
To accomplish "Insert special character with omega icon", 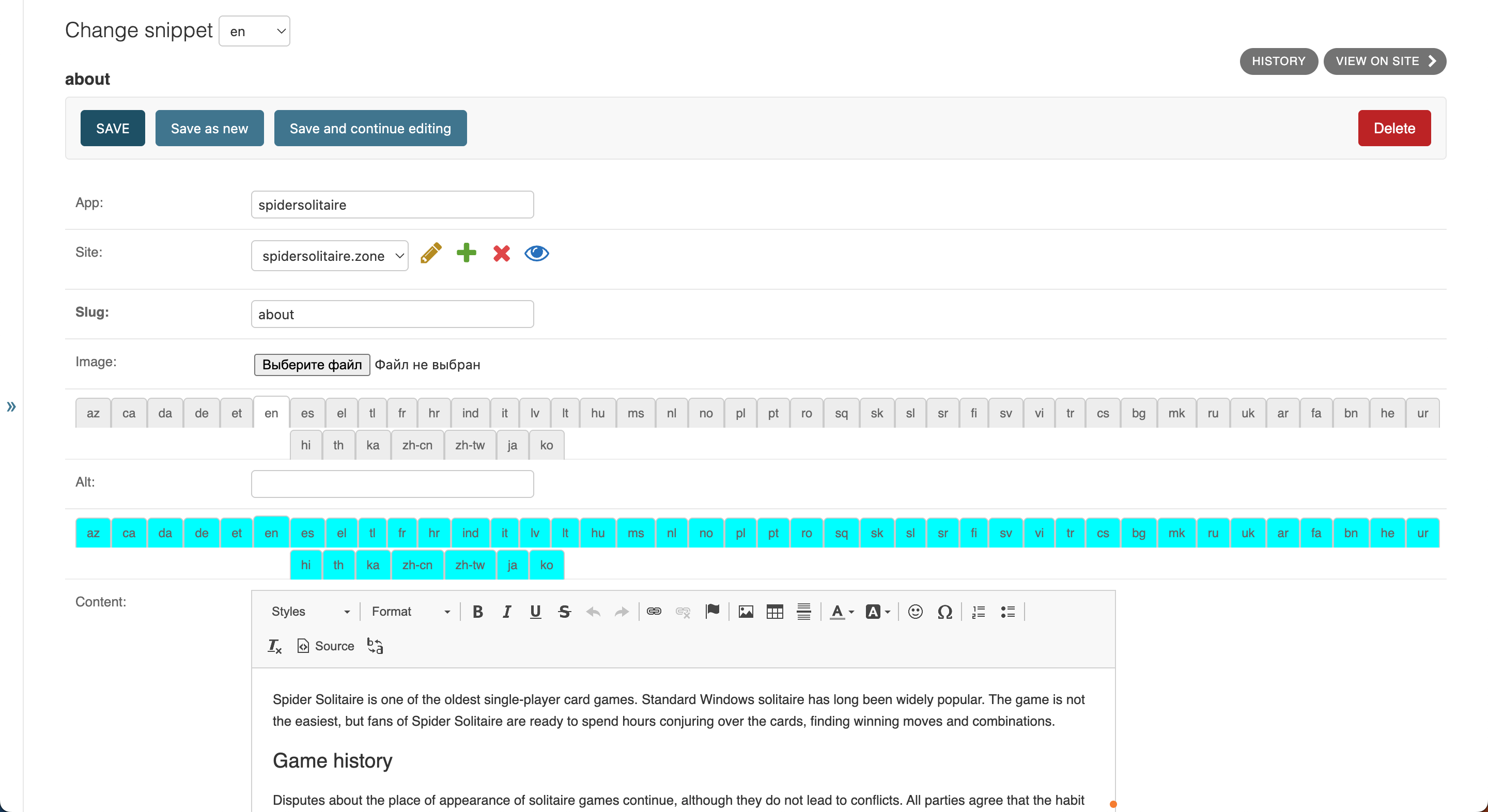I will coord(944,612).
